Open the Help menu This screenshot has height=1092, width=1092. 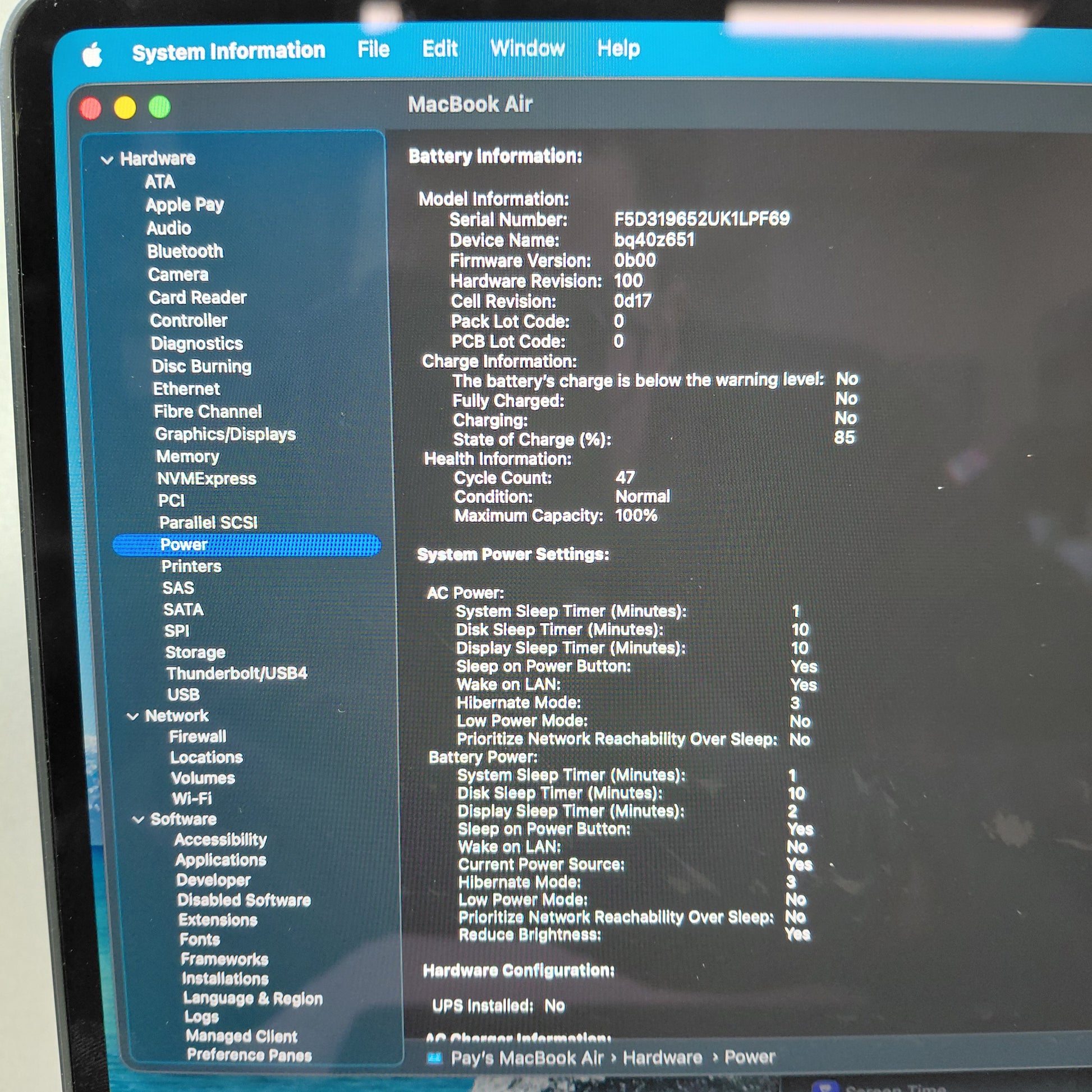coord(618,49)
